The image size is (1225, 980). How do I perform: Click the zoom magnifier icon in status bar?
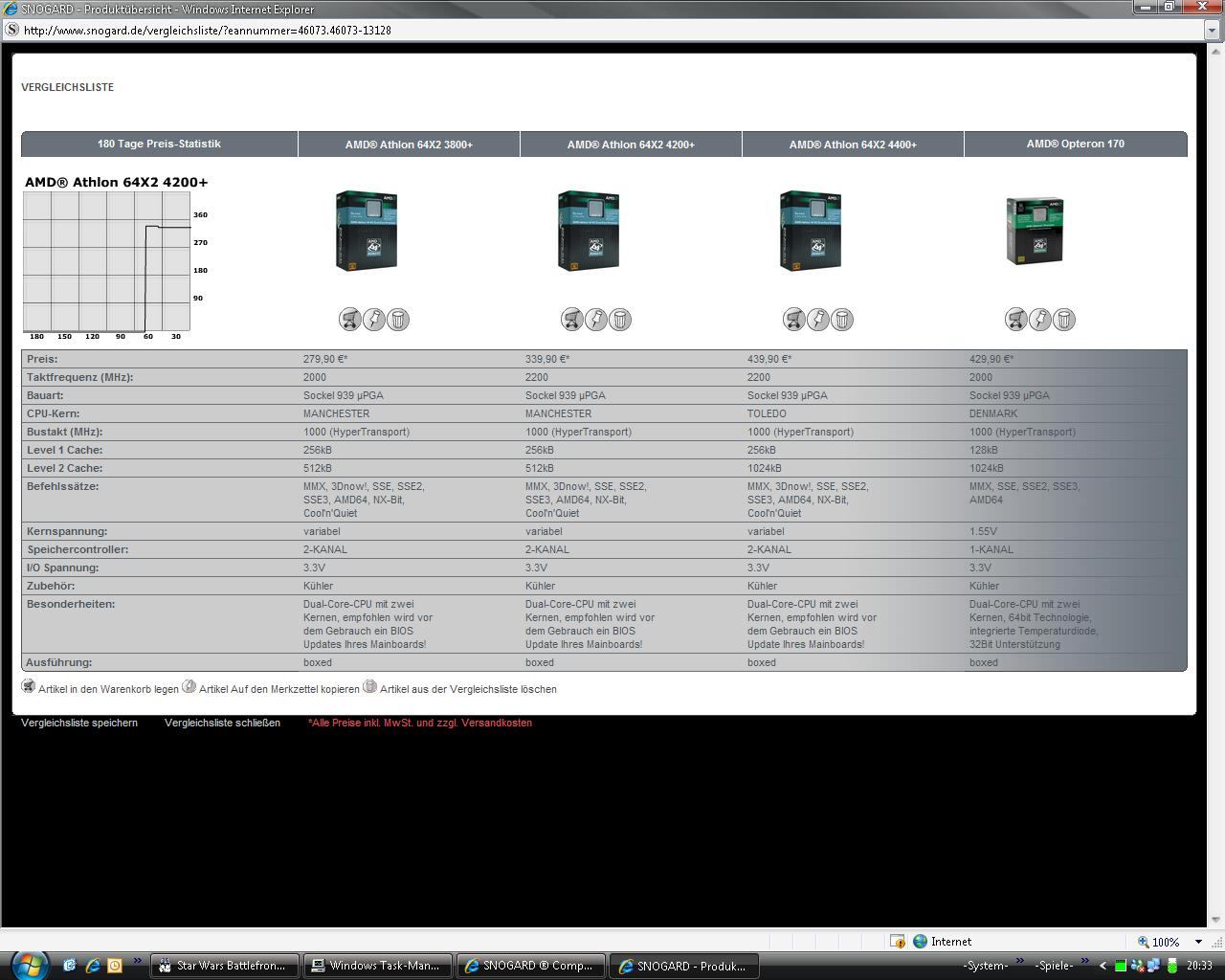[x=1144, y=942]
